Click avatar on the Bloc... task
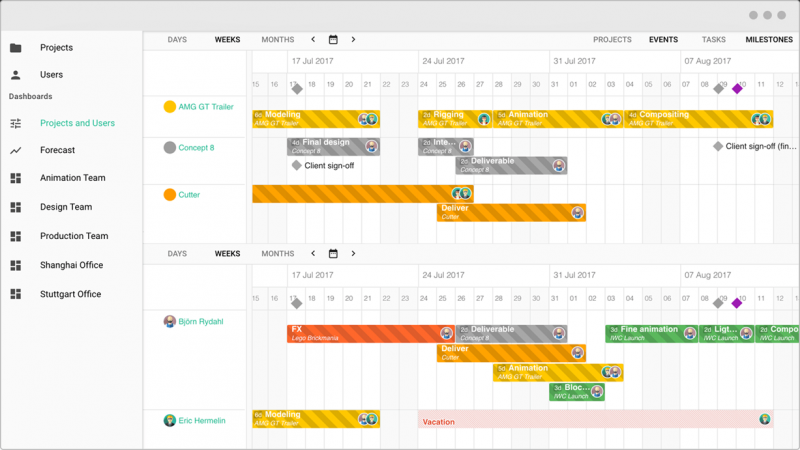The height and width of the screenshot is (450, 800). 596,392
